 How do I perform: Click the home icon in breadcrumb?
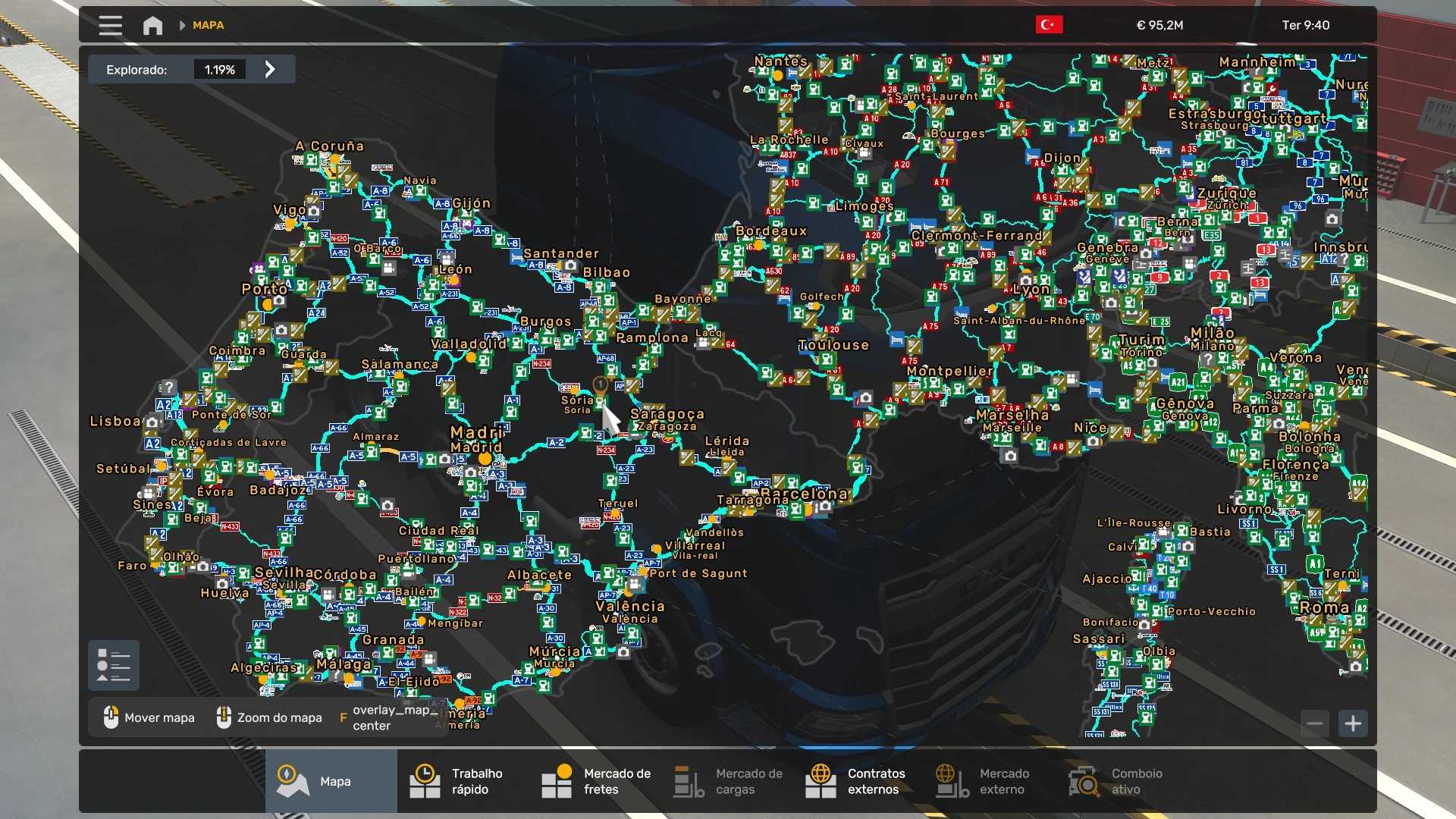pyautogui.click(x=152, y=25)
